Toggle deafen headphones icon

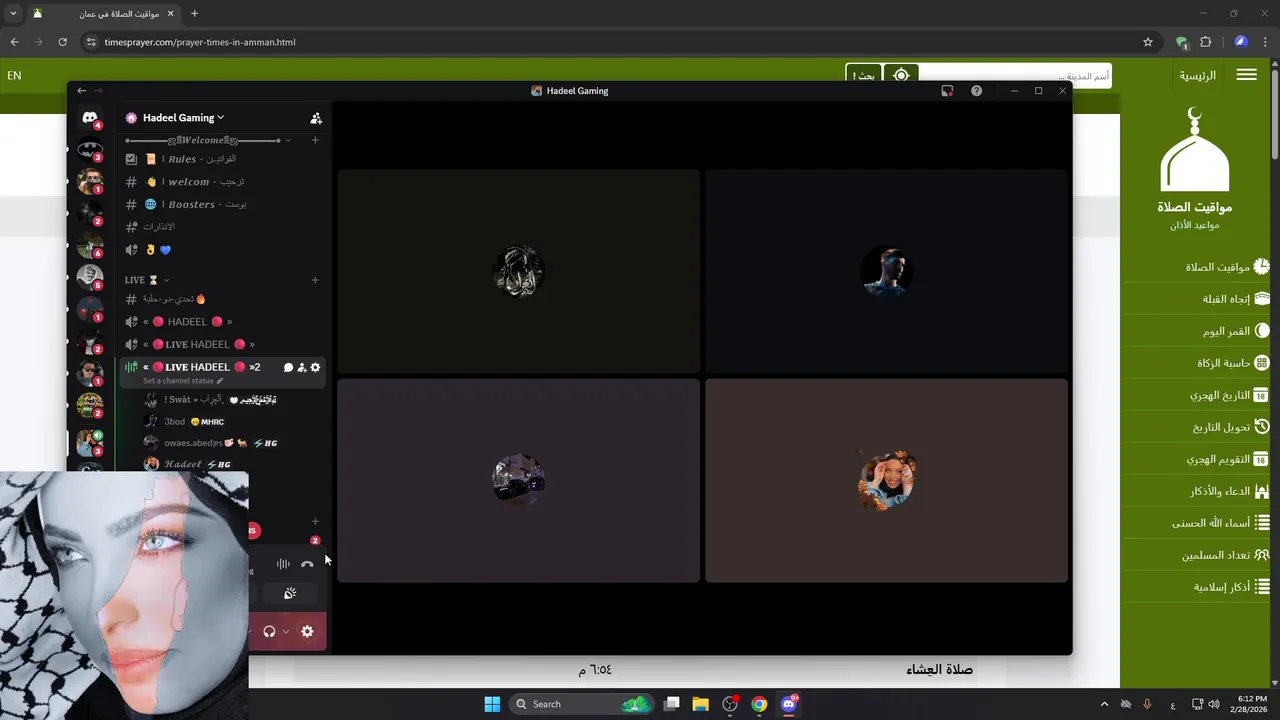269,632
